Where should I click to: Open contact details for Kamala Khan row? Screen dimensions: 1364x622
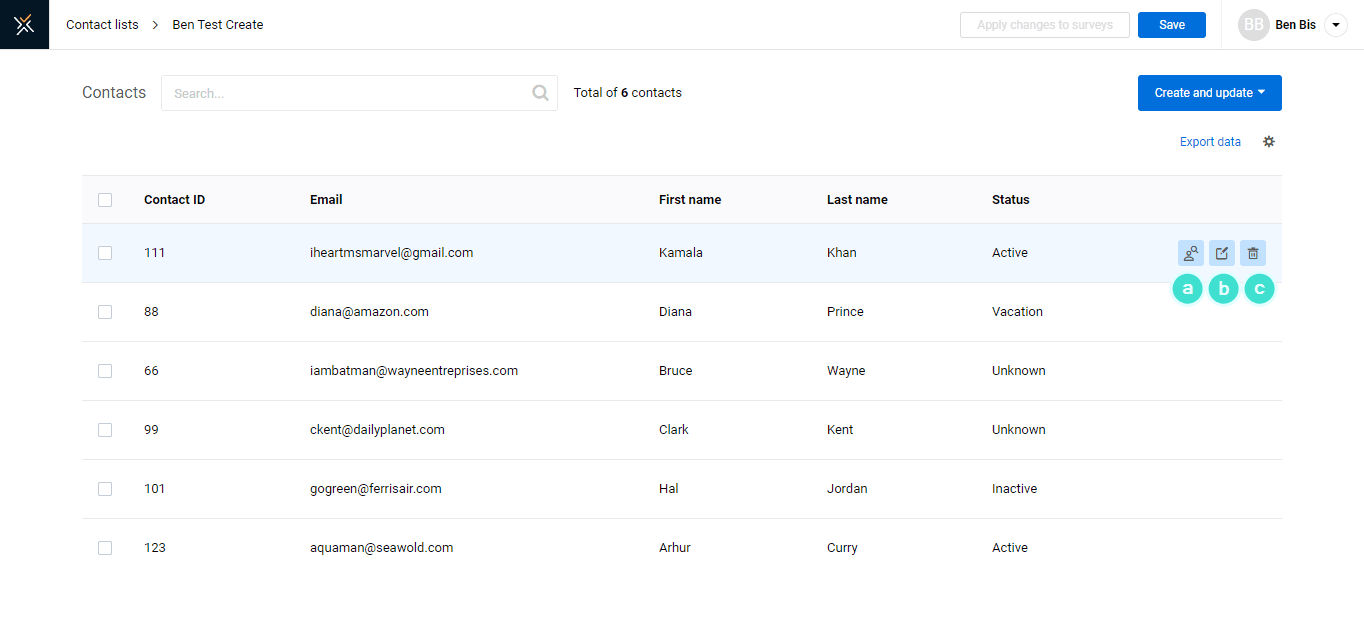point(1191,253)
